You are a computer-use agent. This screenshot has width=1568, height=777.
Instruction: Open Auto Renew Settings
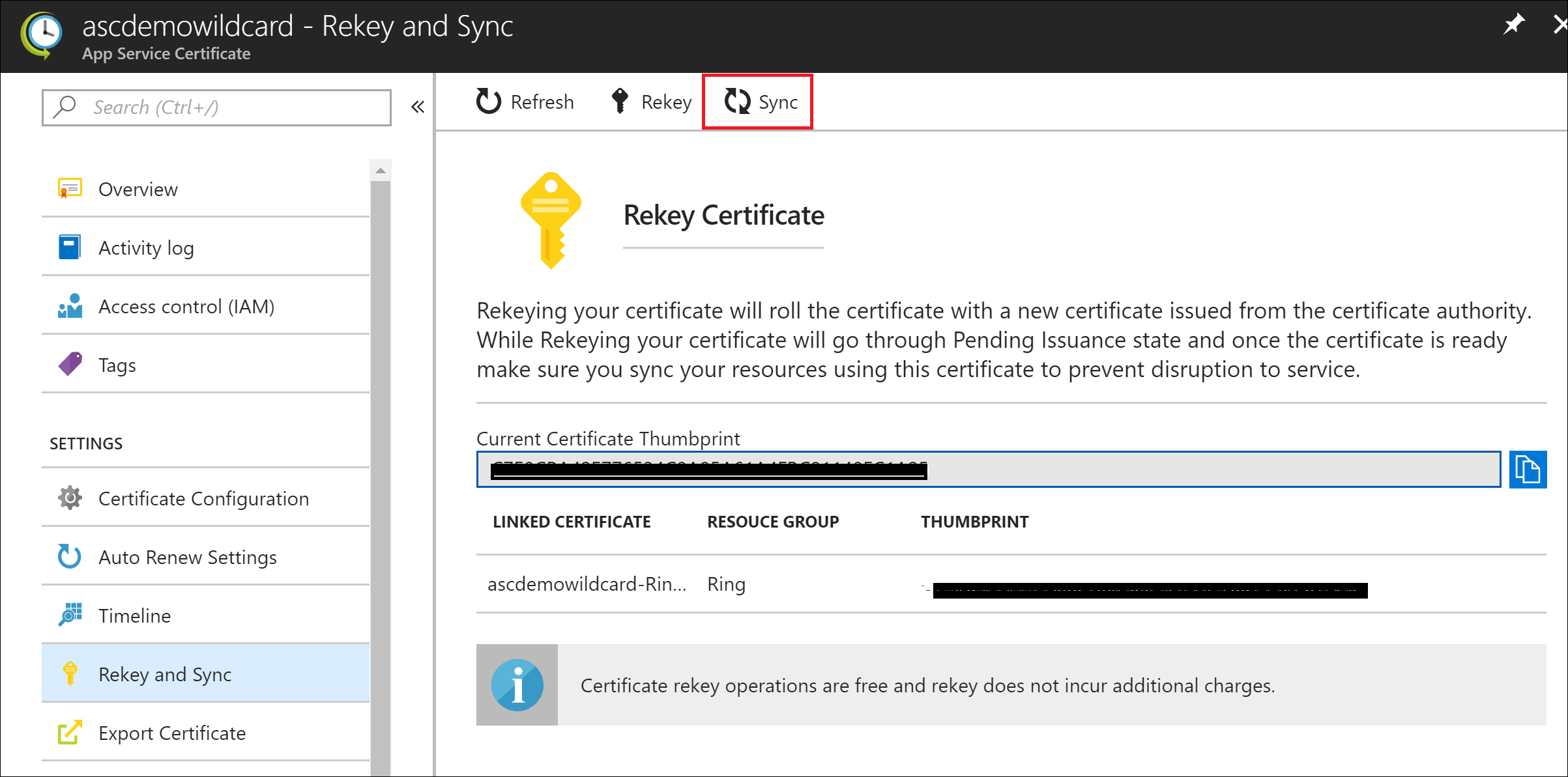point(188,558)
